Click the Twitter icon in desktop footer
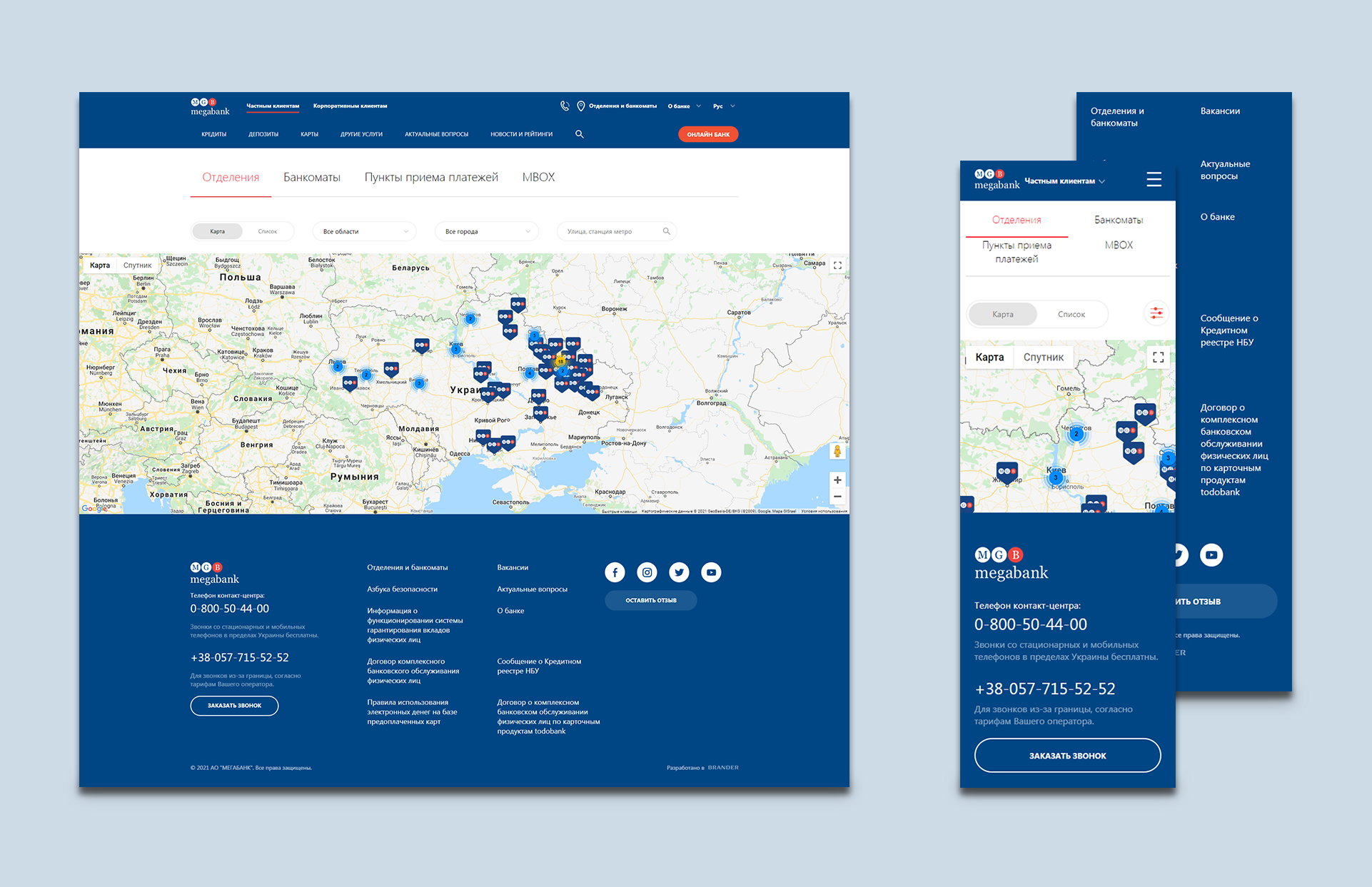 [679, 572]
